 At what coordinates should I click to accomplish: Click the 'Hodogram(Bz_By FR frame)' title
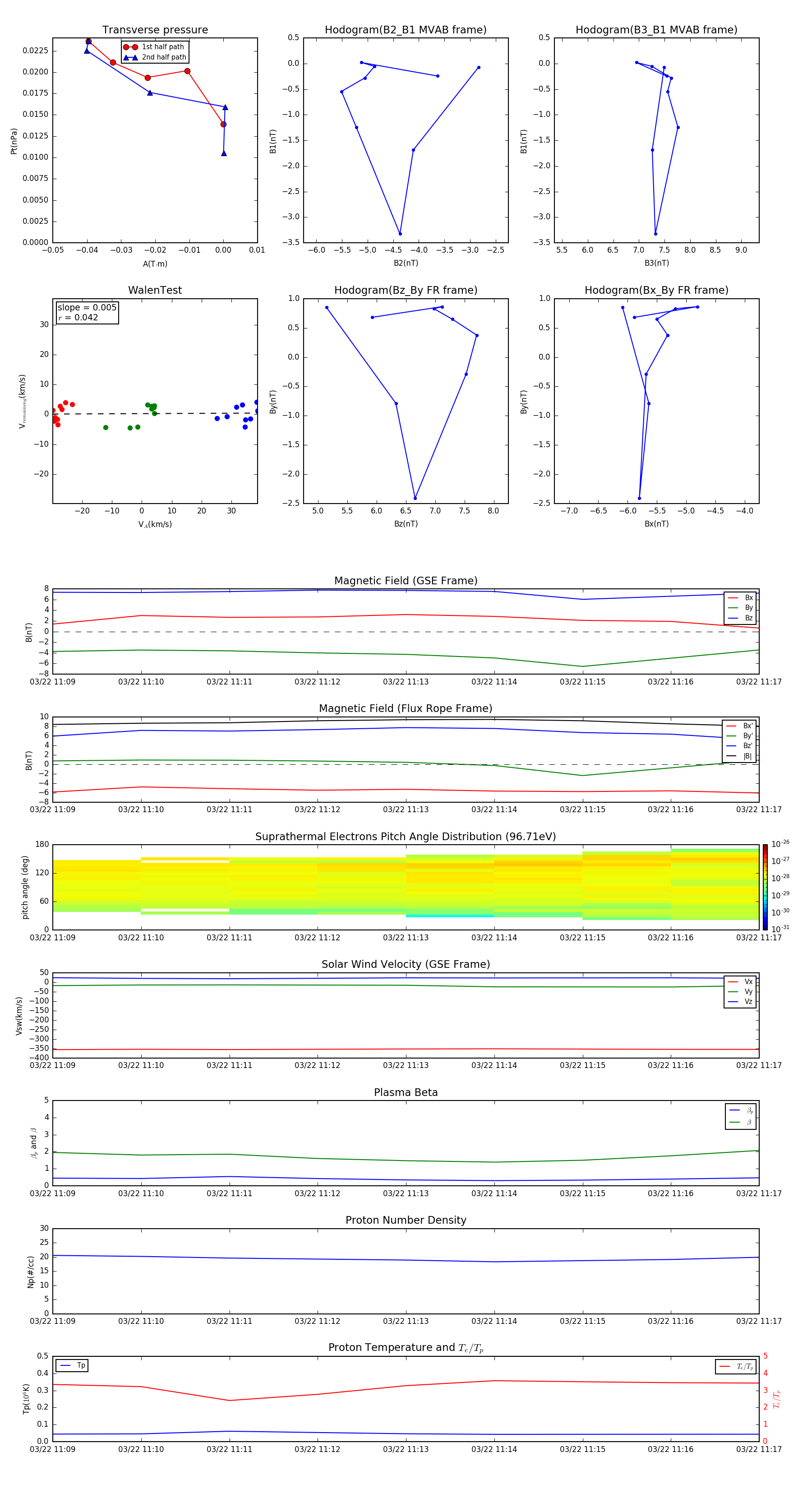tap(406, 290)
